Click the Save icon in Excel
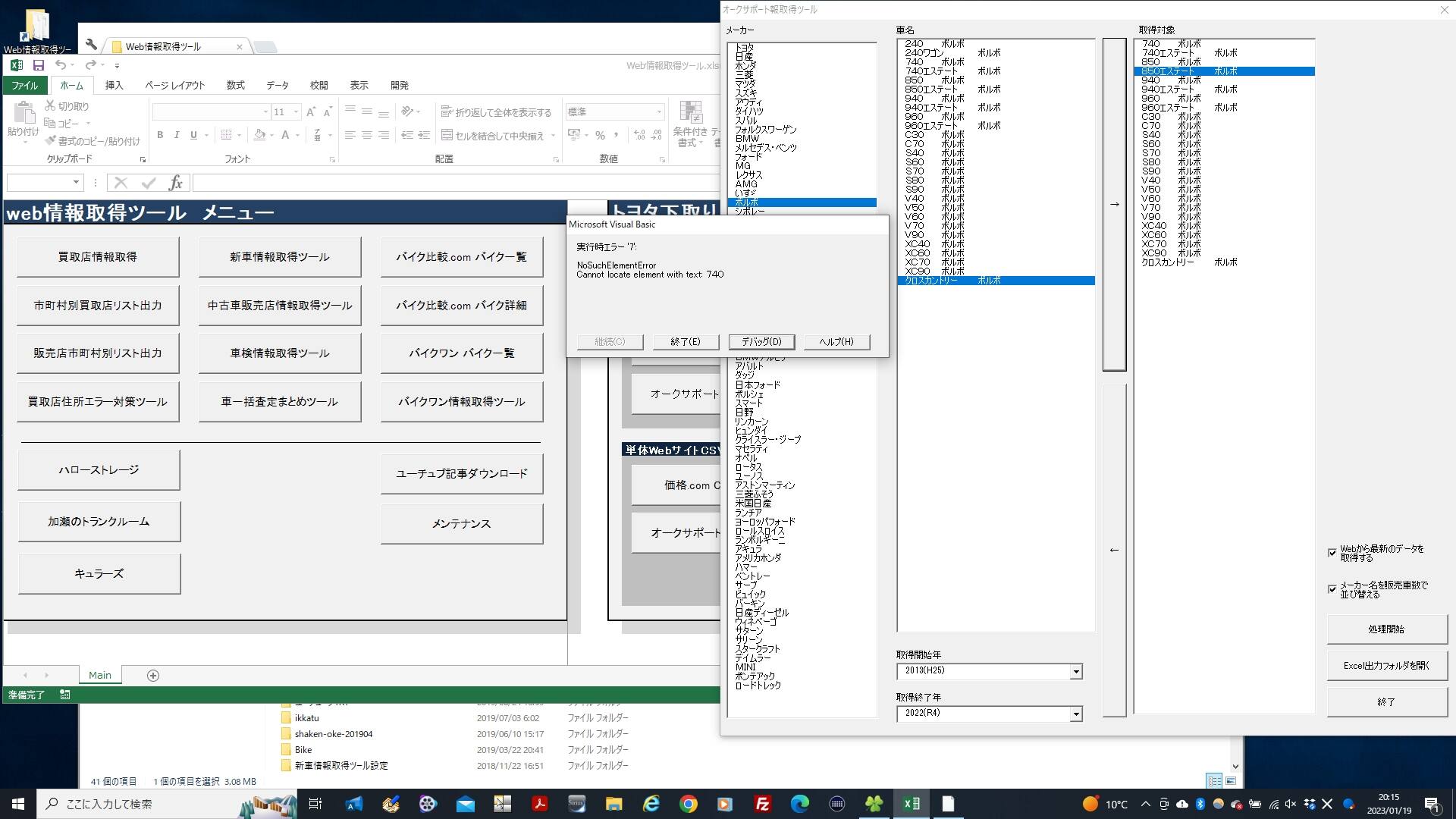 [38, 65]
